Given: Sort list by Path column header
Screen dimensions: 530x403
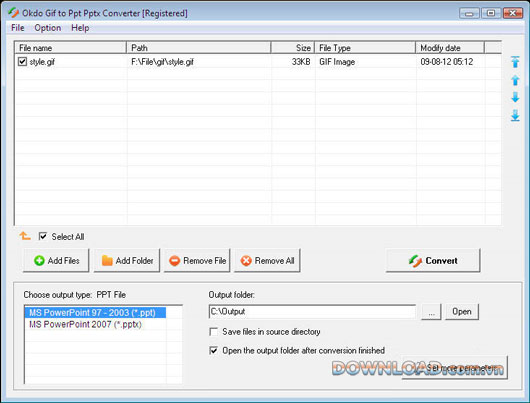Looking at the screenshot, I should tap(199, 48).
